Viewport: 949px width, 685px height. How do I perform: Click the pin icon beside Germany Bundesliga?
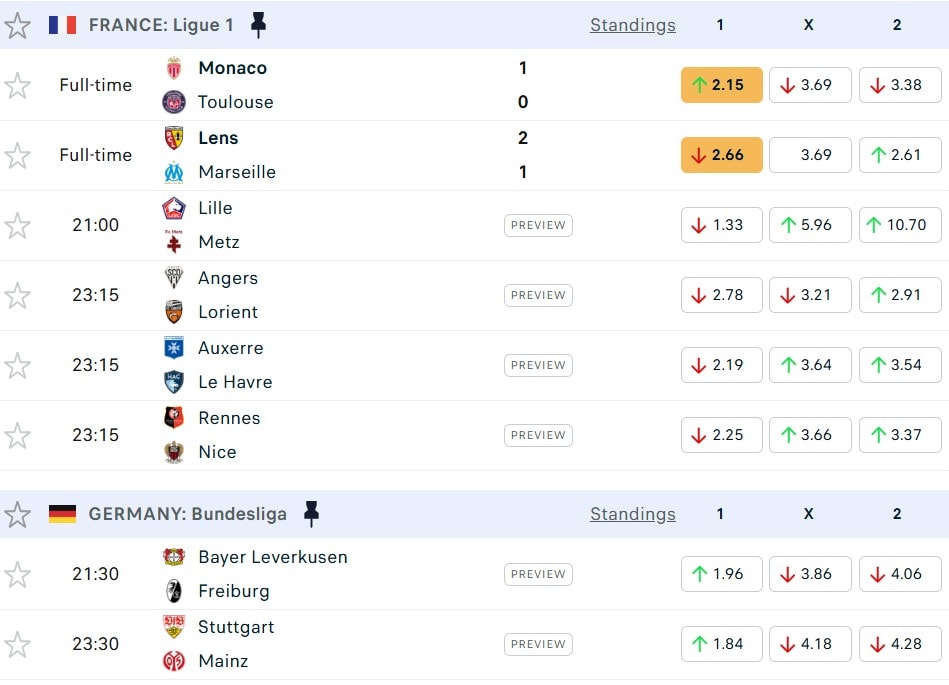coord(311,514)
